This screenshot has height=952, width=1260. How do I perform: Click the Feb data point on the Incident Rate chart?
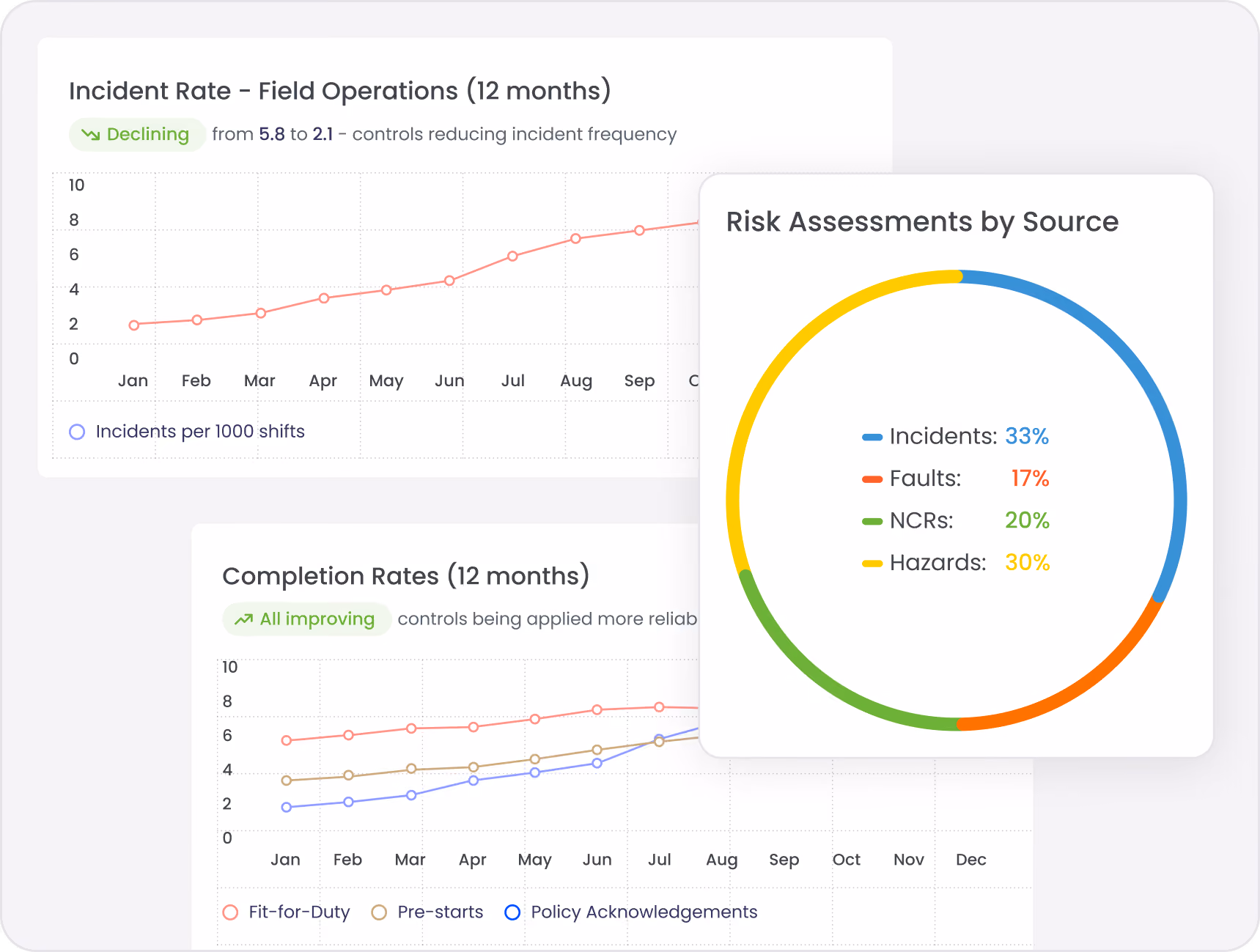[x=196, y=320]
